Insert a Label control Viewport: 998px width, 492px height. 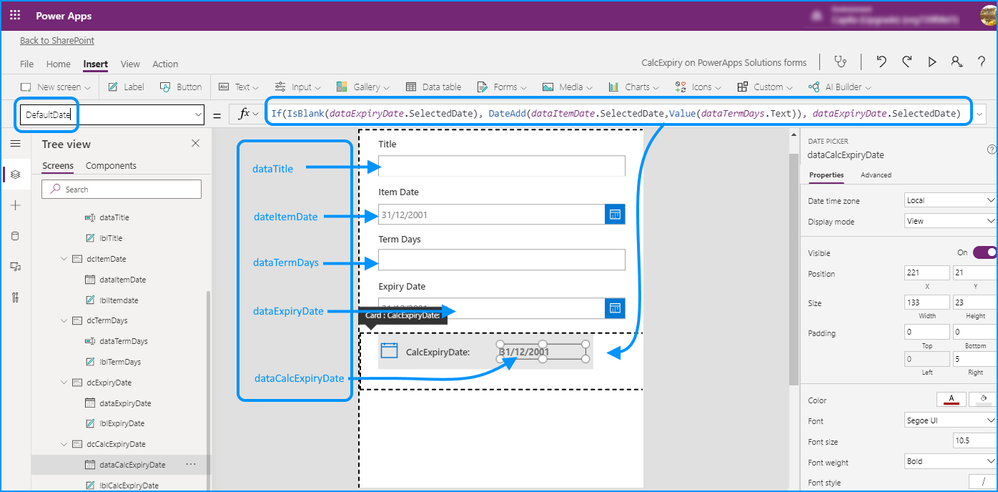point(126,87)
